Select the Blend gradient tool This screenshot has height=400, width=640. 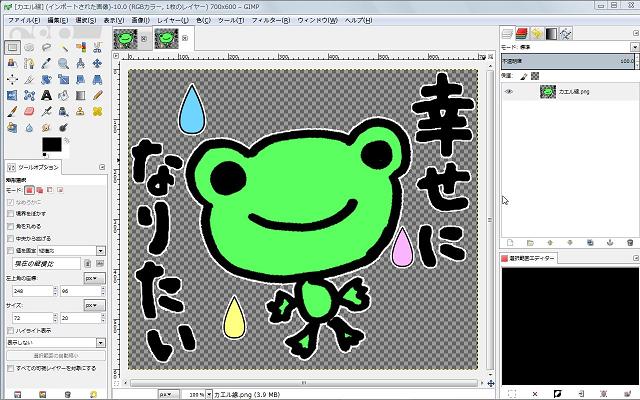coord(80,96)
